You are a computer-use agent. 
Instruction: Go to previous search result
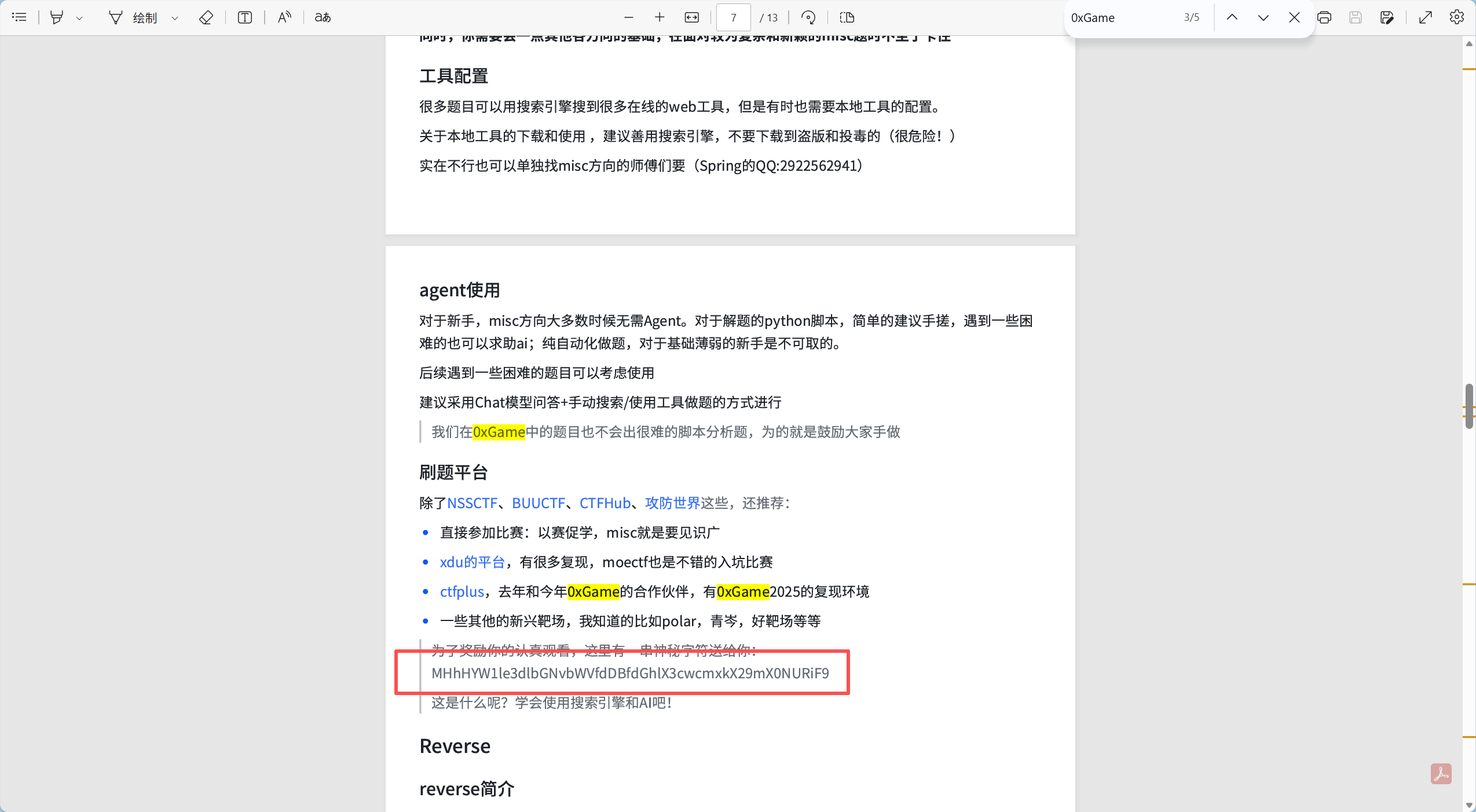pyautogui.click(x=1232, y=17)
